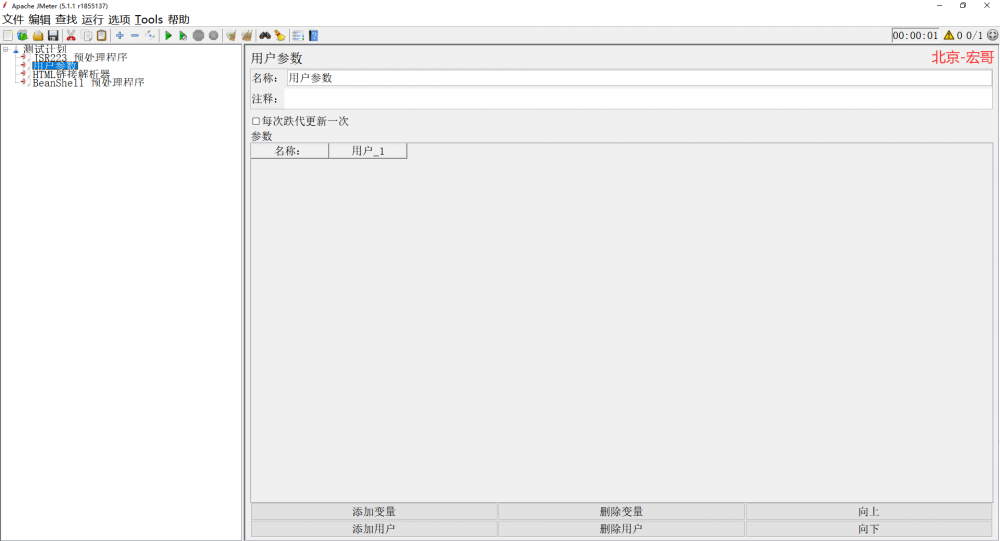Open Search with binoculars icon
1000x541 pixels.
coord(265,36)
